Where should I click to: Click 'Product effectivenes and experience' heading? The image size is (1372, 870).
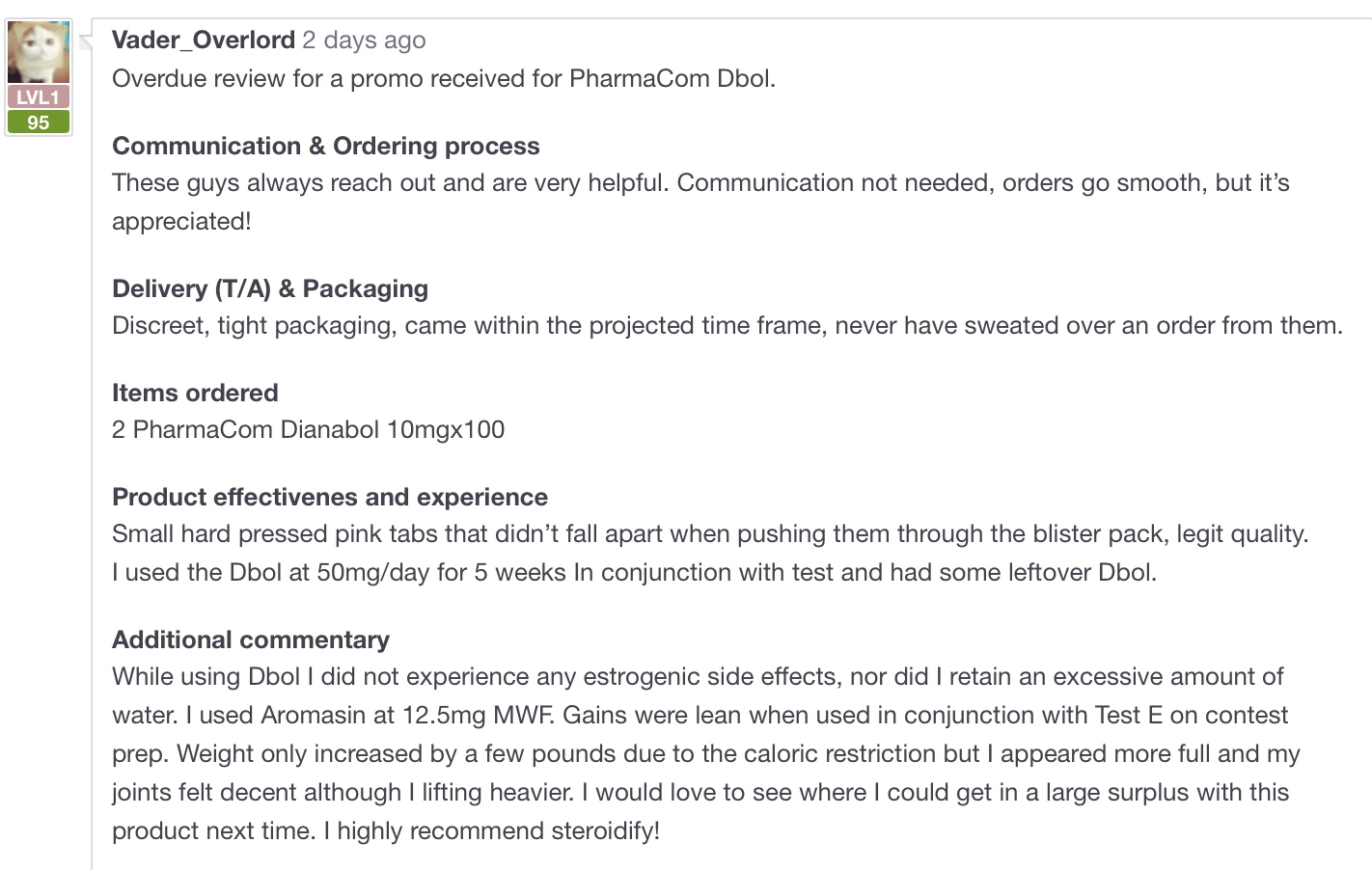click(x=330, y=497)
